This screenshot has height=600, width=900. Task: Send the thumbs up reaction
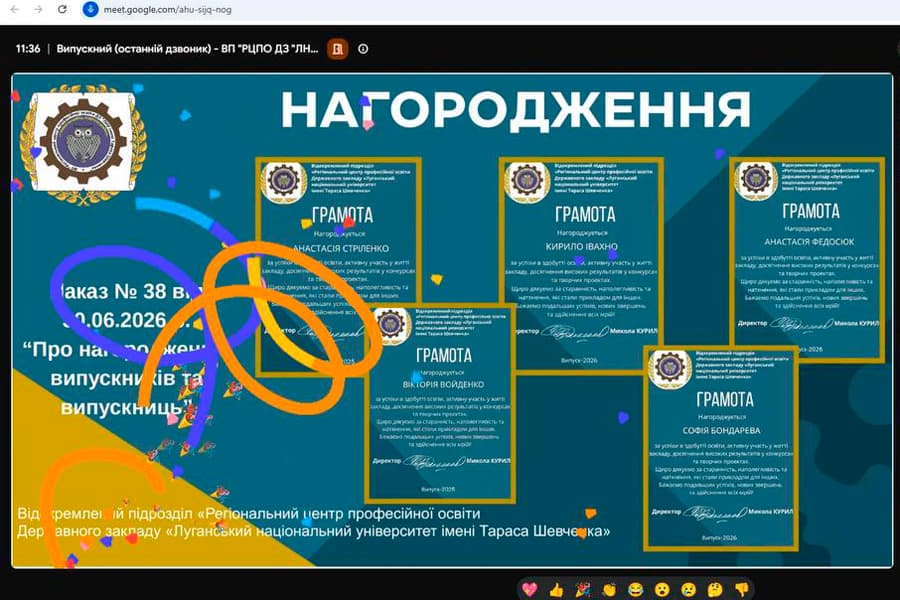pos(556,590)
